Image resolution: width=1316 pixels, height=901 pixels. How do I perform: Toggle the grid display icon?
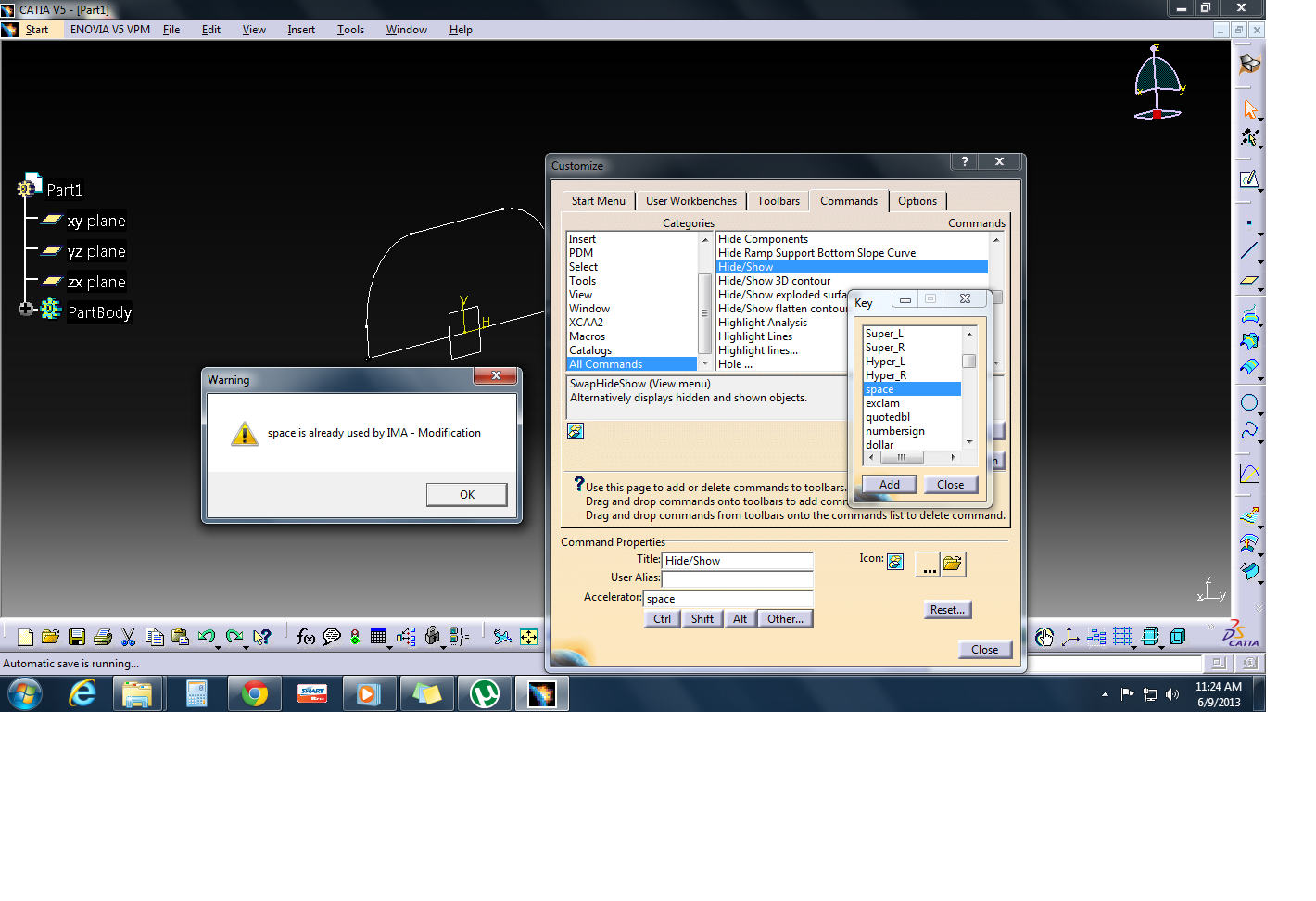pyautogui.click(x=1122, y=636)
